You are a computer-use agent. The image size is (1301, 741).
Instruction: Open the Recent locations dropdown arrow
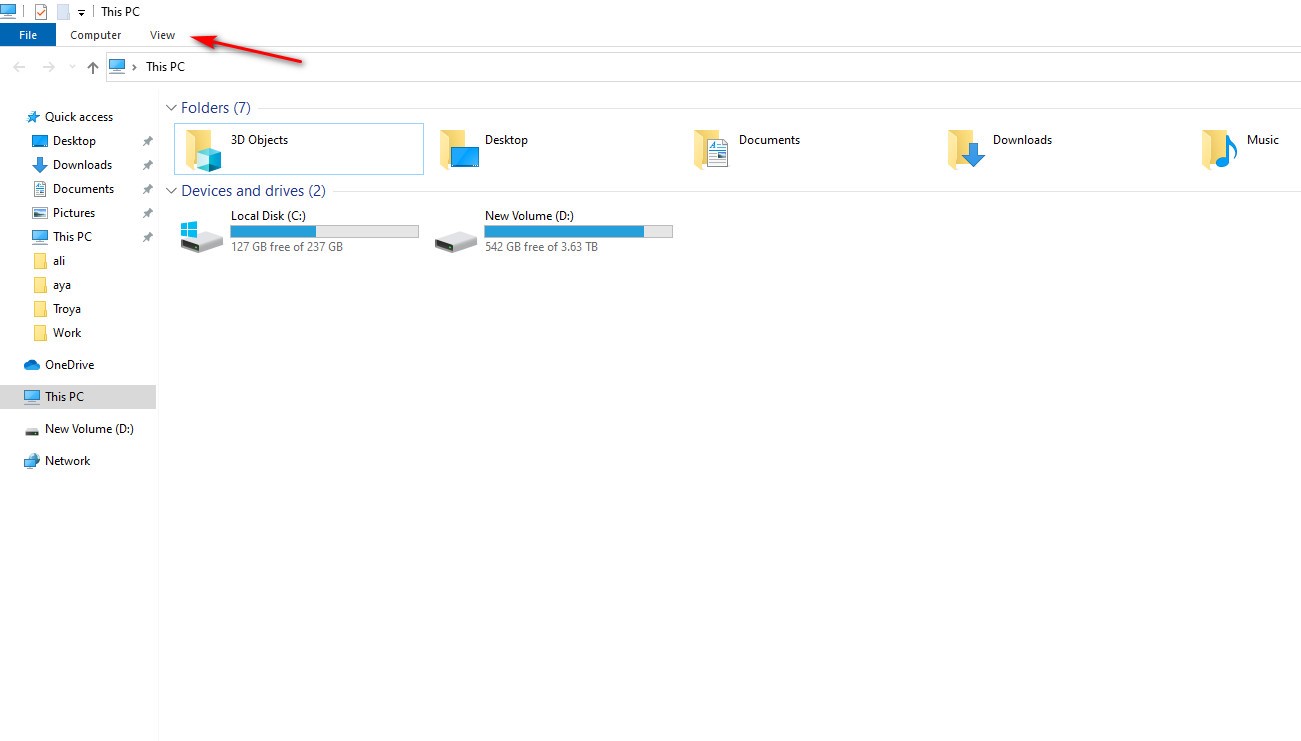coord(72,67)
